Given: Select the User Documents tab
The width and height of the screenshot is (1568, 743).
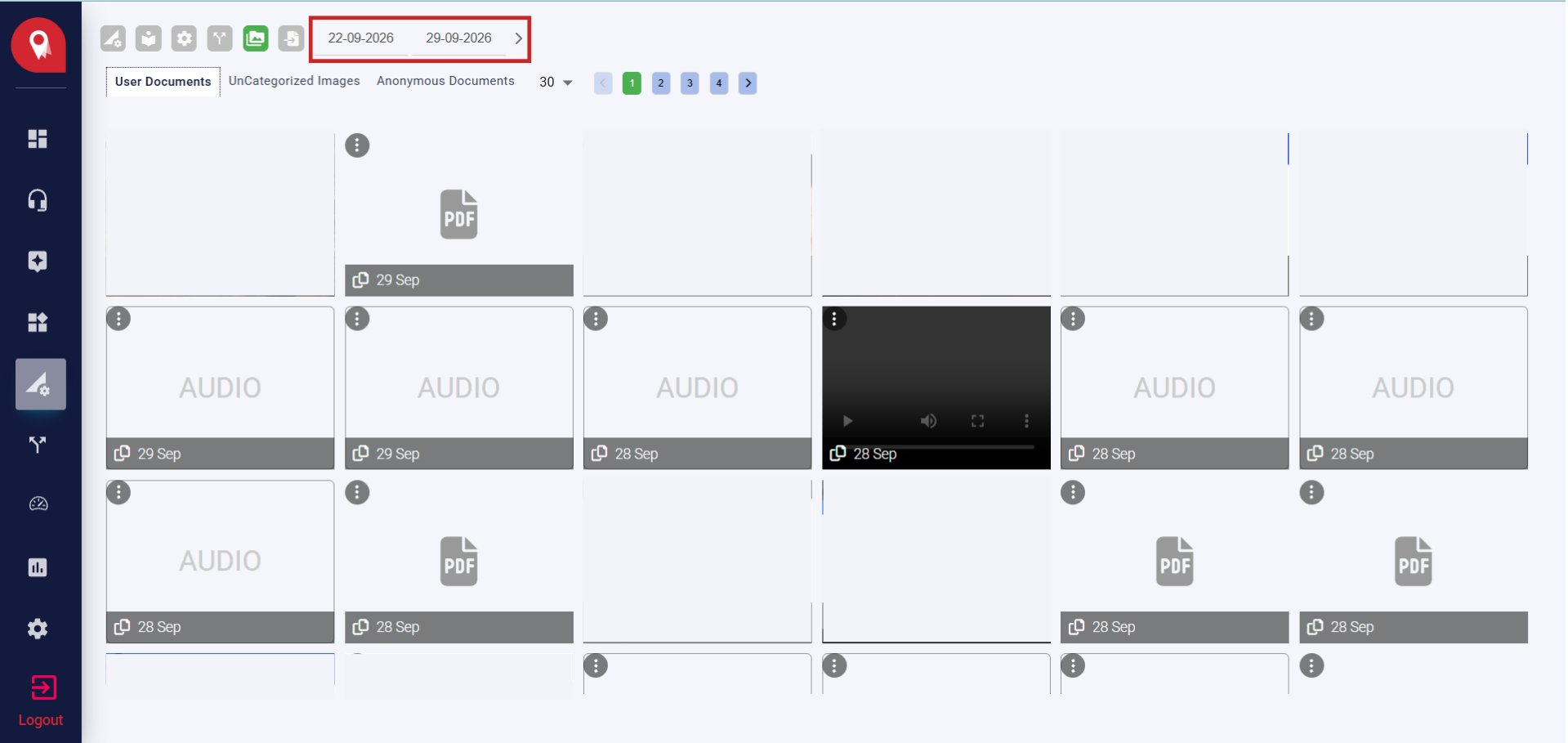Looking at the screenshot, I should click(x=163, y=82).
